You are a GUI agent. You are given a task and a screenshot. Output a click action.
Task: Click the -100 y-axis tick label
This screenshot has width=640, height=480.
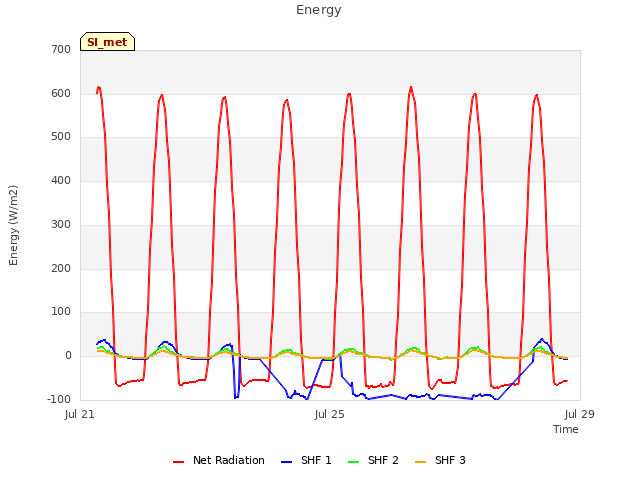tap(59, 399)
